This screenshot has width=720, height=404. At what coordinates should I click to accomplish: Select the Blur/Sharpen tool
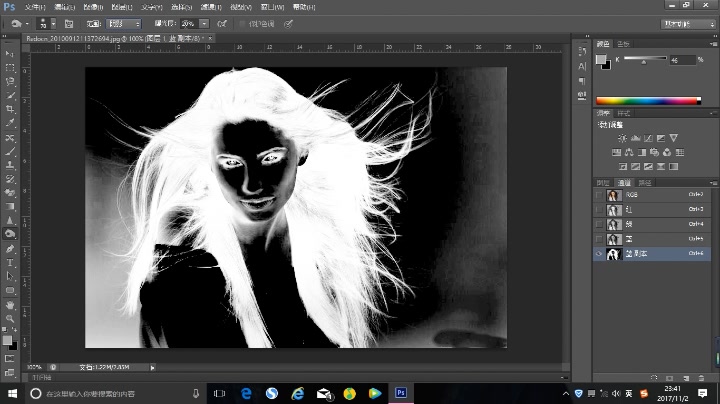tap(10, 220)
